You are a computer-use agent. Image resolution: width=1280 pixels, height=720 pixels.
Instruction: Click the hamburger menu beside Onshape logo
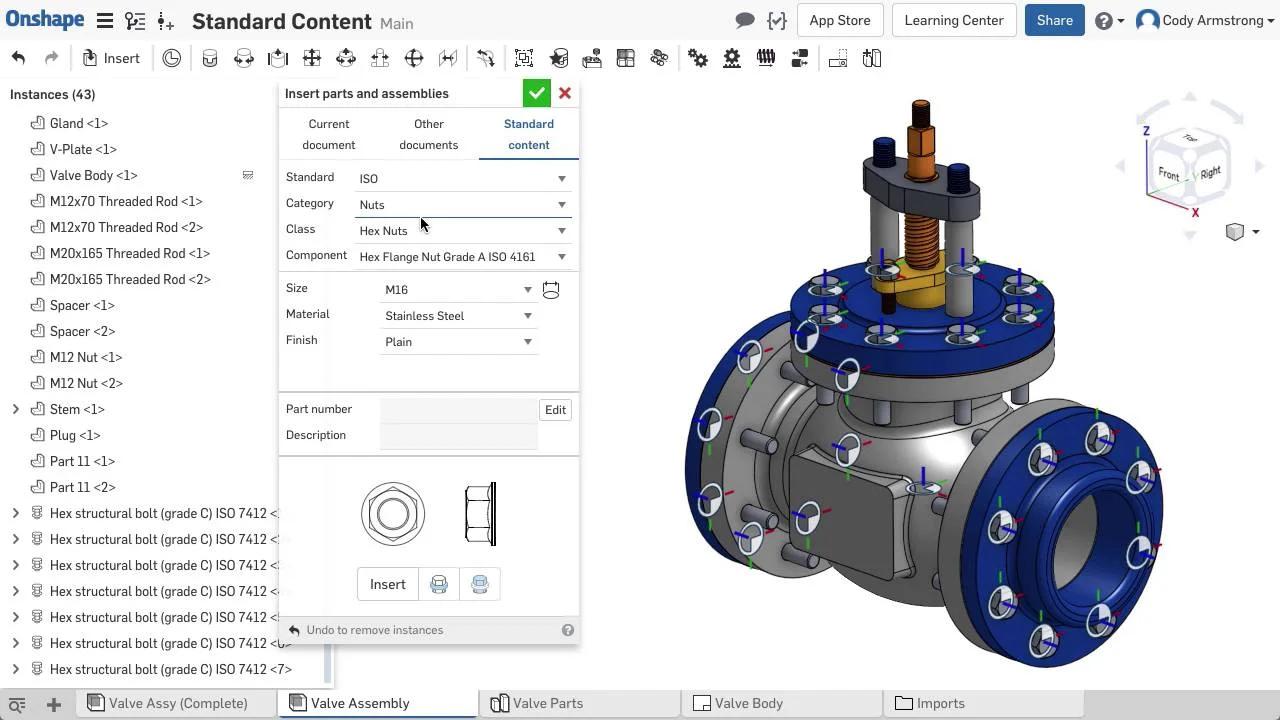[x=104, y=20]
